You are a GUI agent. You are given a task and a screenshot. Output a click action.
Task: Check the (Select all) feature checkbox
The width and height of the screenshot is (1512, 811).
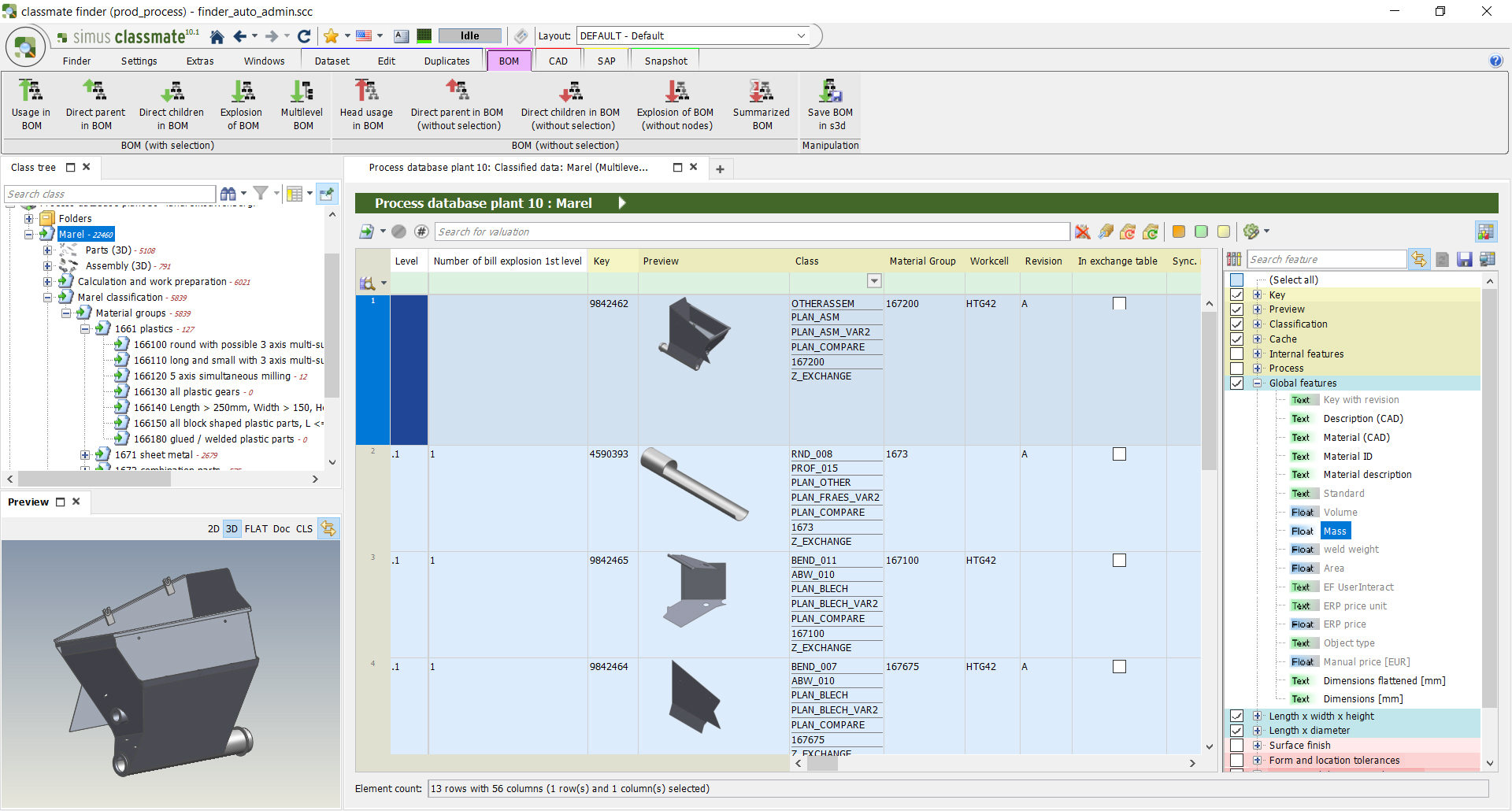point(1237,280)
